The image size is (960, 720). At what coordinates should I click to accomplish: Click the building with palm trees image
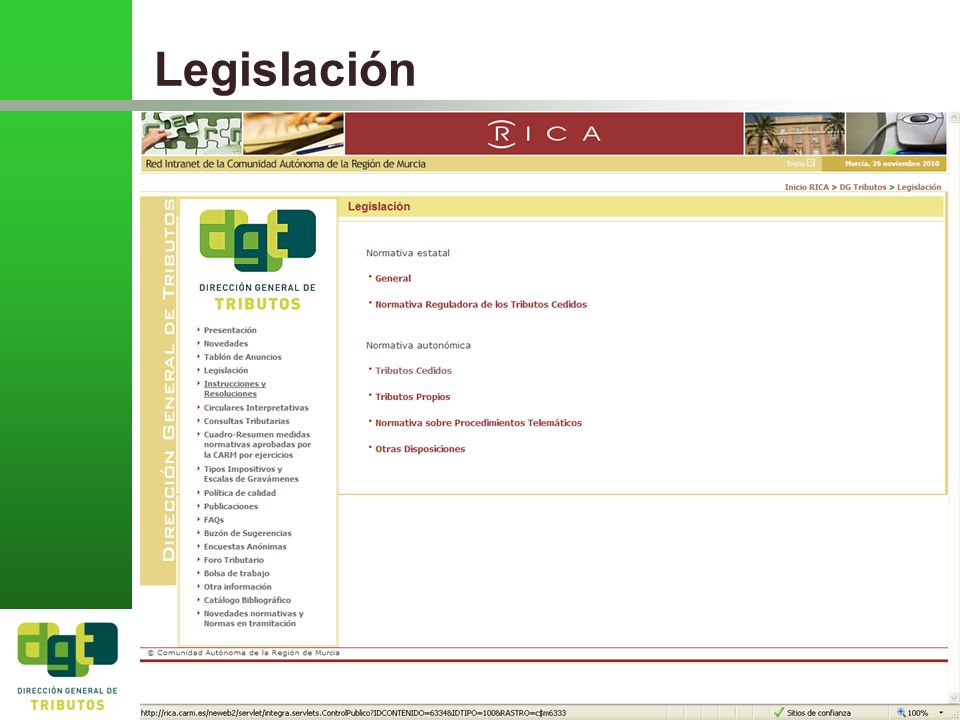tap(795, 133)
